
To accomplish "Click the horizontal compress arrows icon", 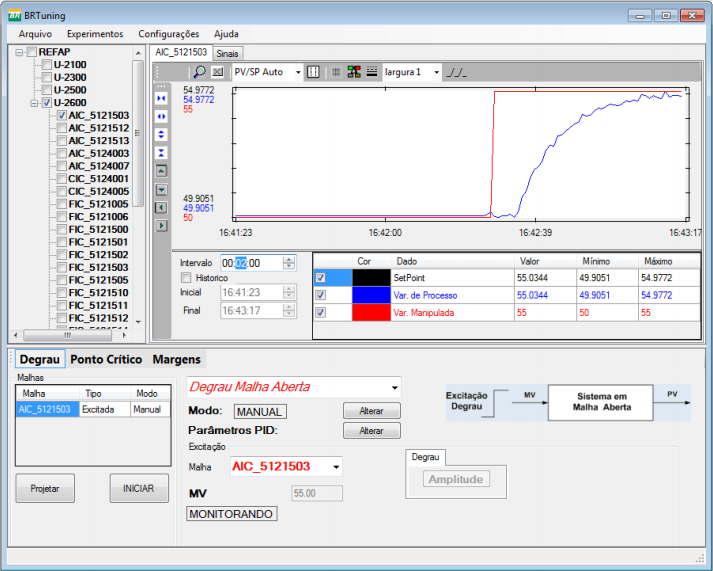I will point(162,98).
